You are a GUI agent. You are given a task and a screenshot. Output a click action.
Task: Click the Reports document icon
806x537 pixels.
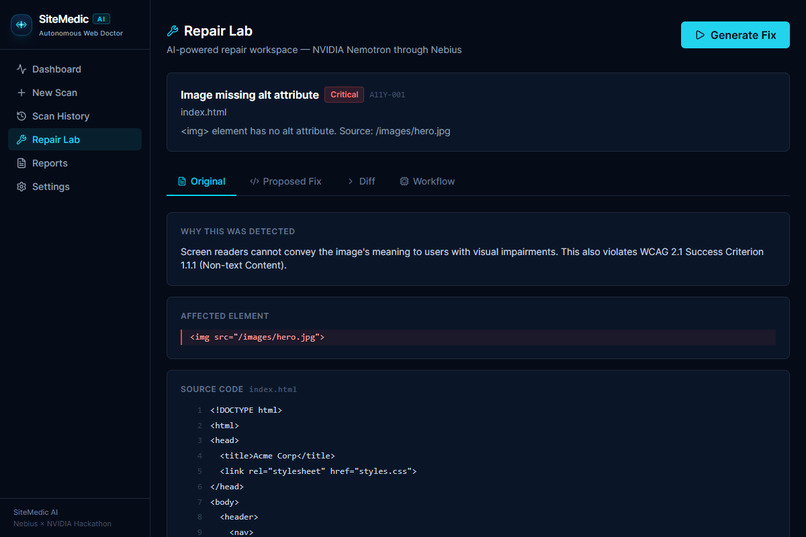click(21, 163)
